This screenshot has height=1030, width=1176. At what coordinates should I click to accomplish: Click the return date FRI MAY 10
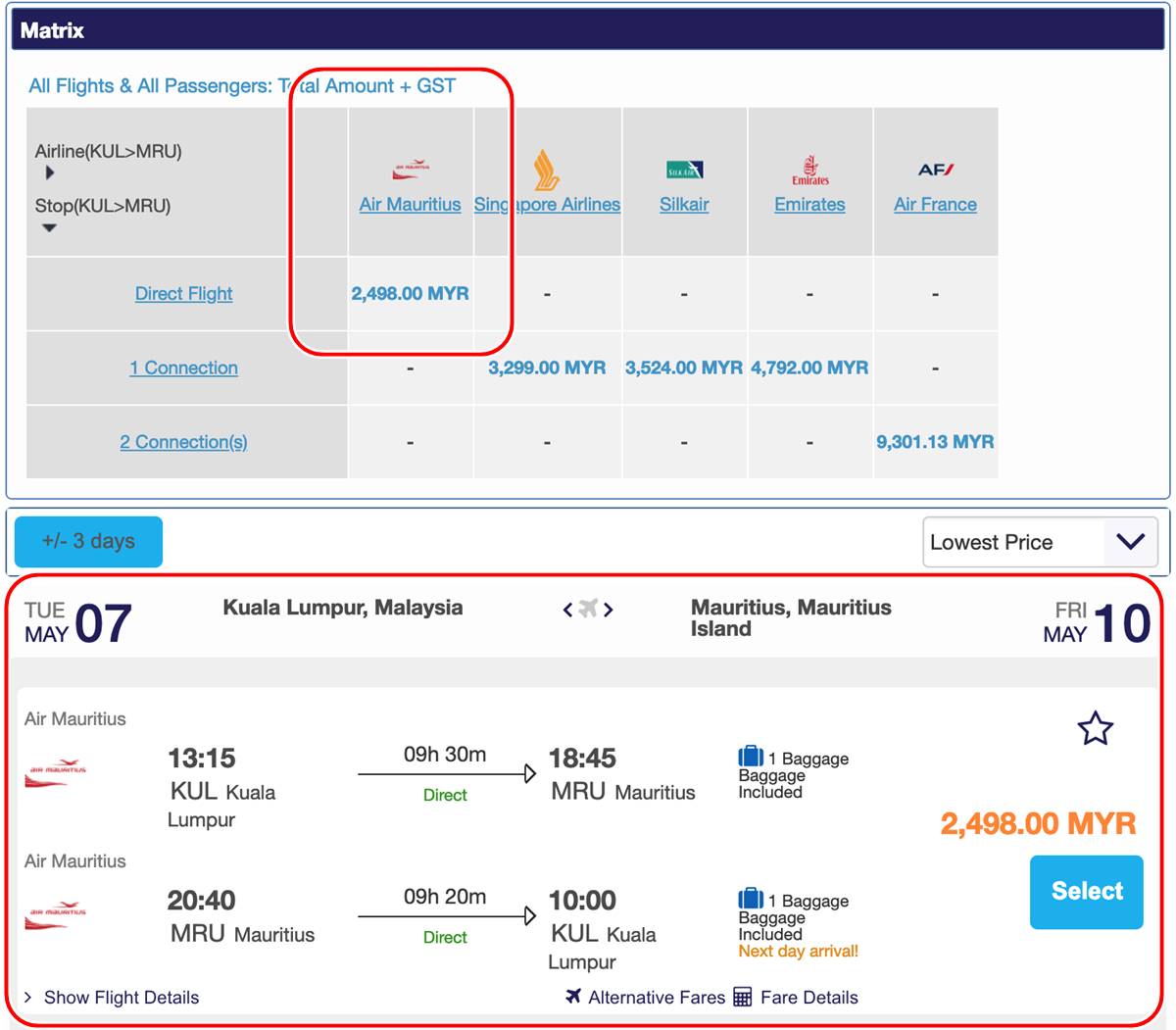[1097, 623]
